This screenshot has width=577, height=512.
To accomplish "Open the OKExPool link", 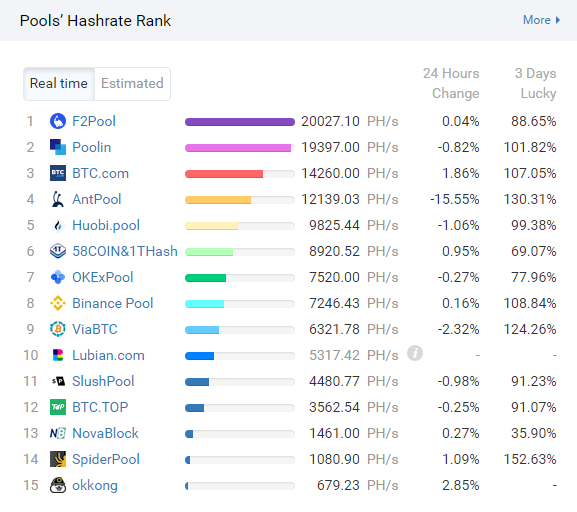I will (103, 277).
